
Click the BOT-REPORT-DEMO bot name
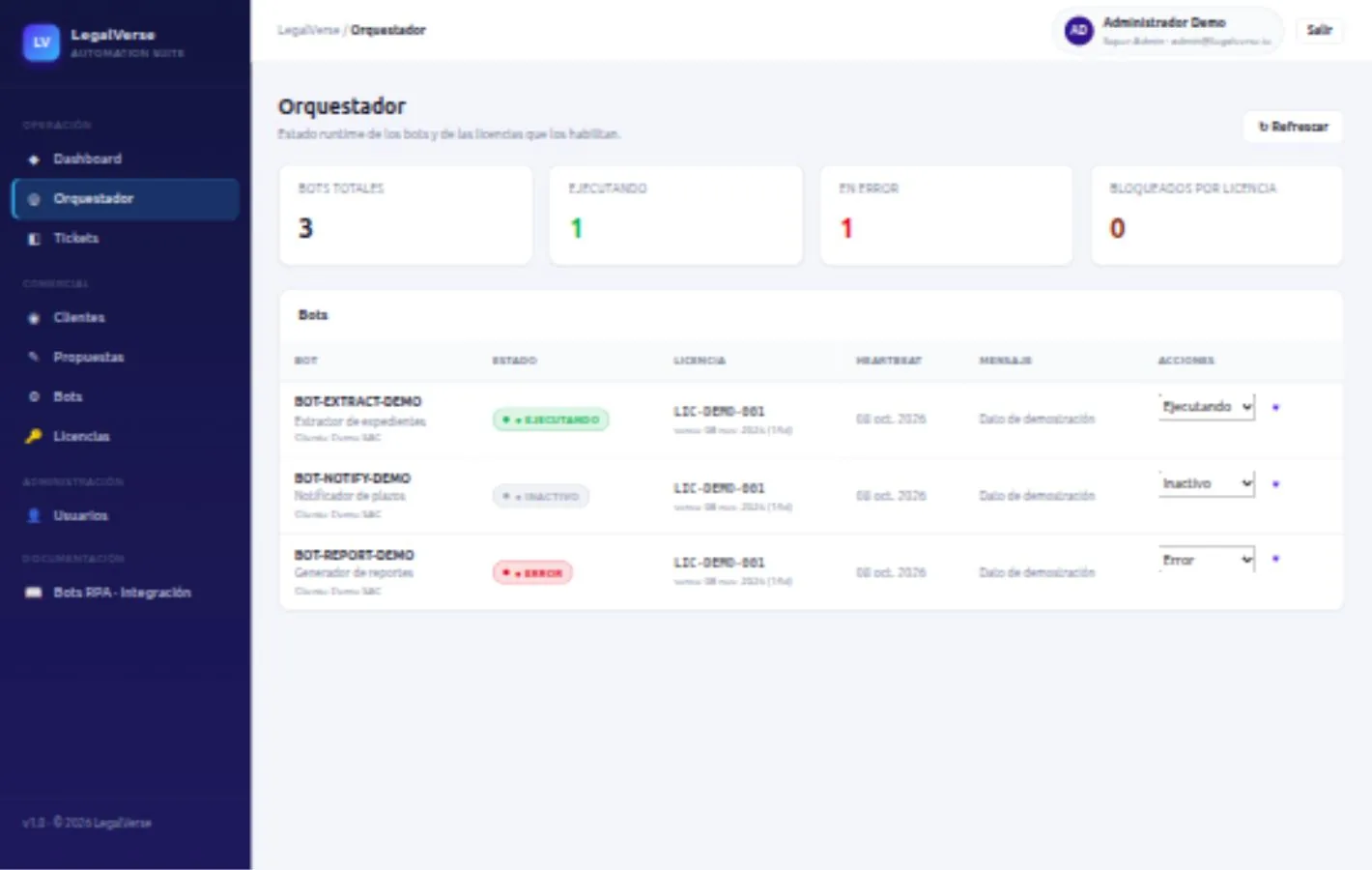[354, 555]
